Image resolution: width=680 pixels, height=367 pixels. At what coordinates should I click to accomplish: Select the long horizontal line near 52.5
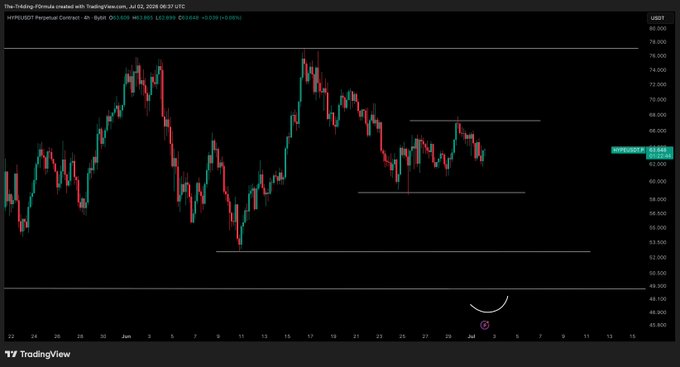[403, 251]
